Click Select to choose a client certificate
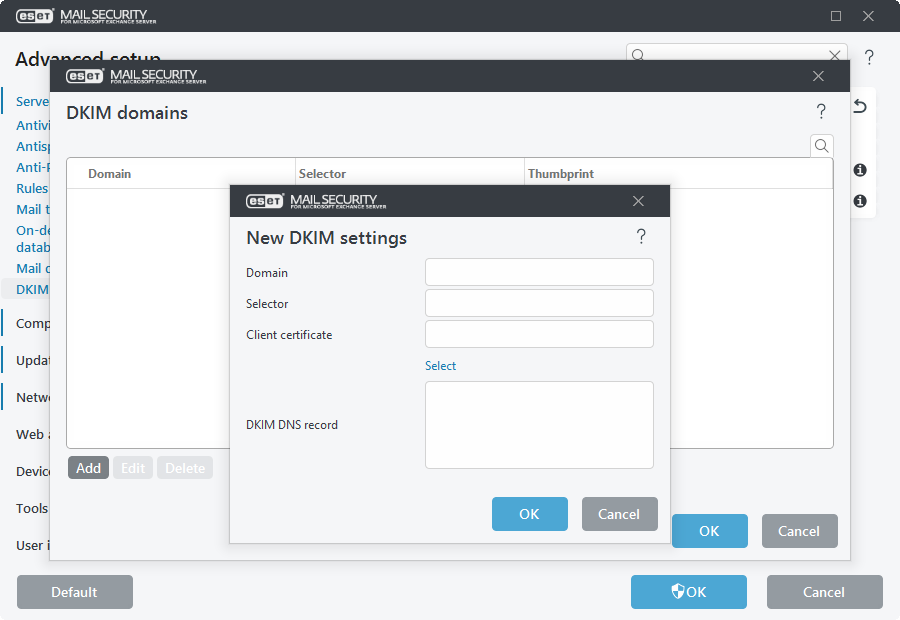Viewport: 900px width, 620px height. tap(440, 365)
